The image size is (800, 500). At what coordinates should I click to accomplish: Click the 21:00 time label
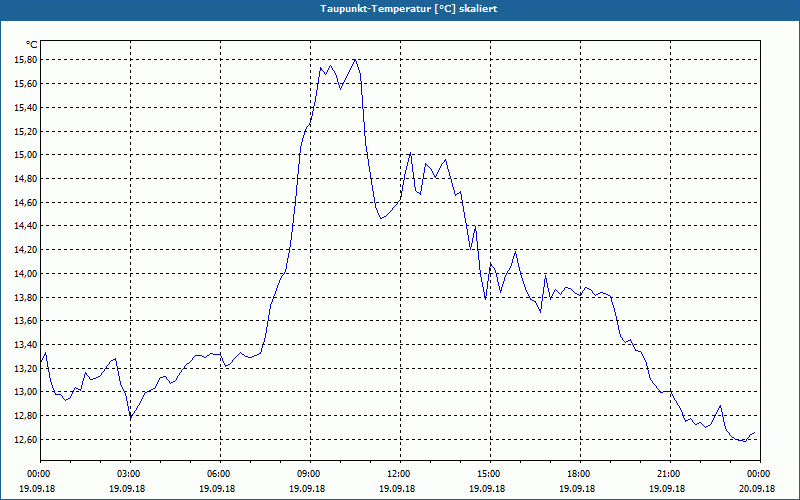(670, 474)
